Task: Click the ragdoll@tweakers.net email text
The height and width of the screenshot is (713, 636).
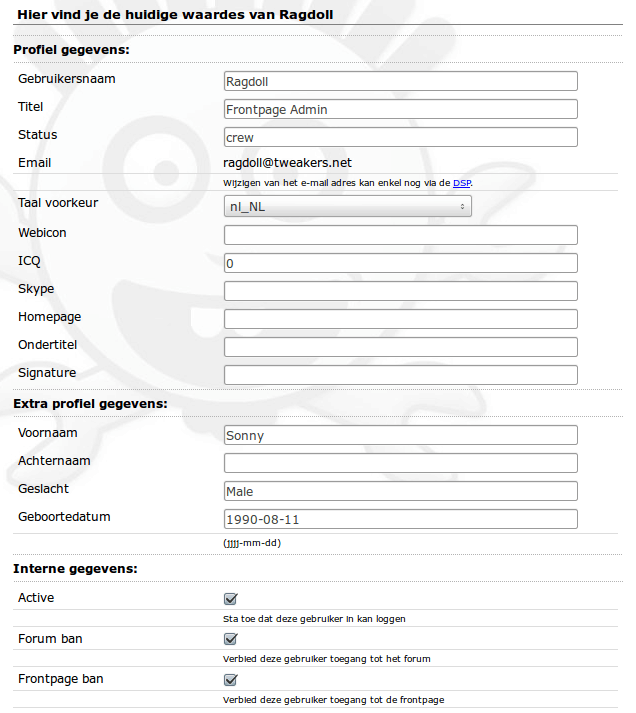Action: tap(288, 163)
